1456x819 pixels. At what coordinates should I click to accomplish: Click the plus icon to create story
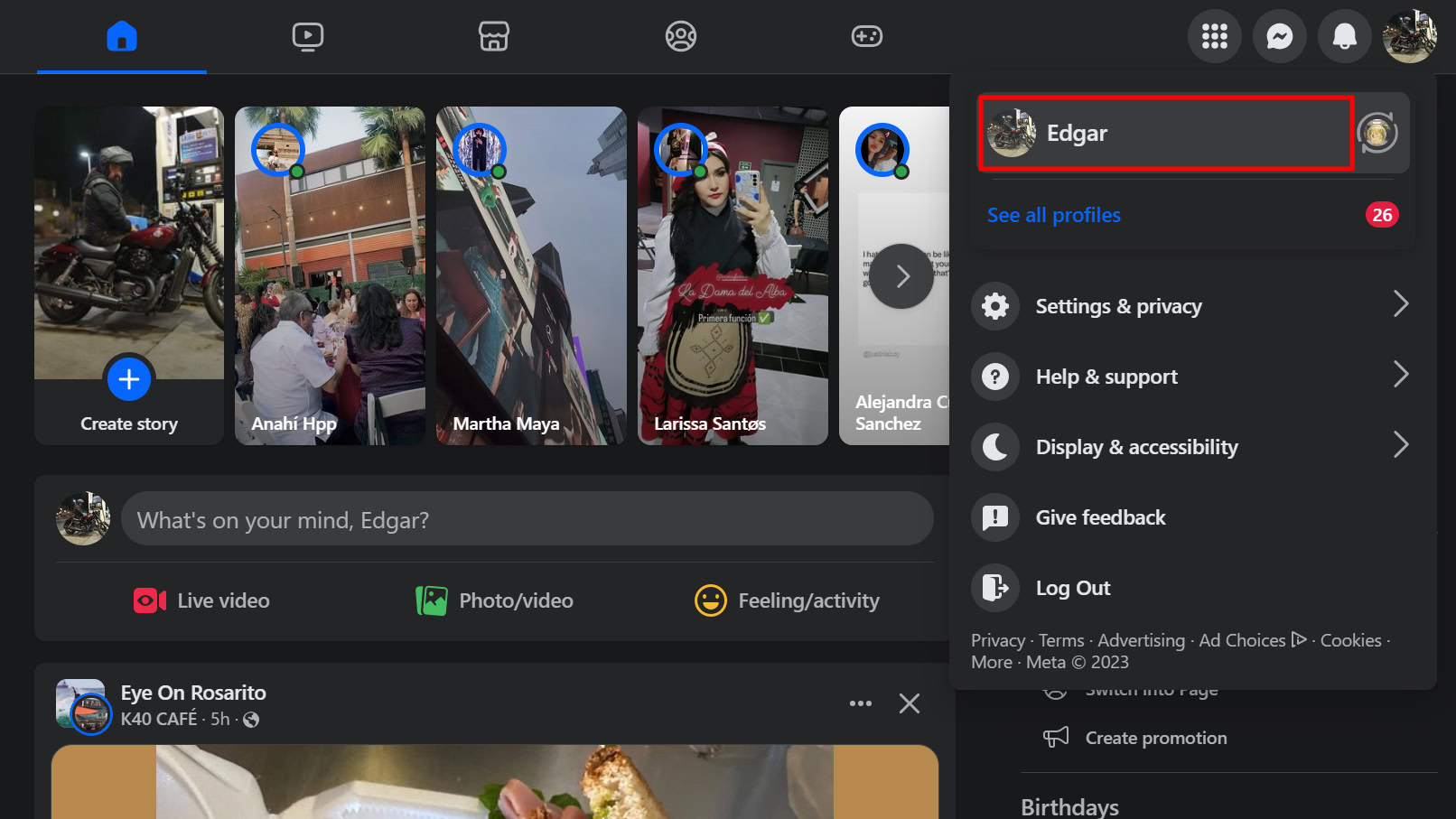129,379
